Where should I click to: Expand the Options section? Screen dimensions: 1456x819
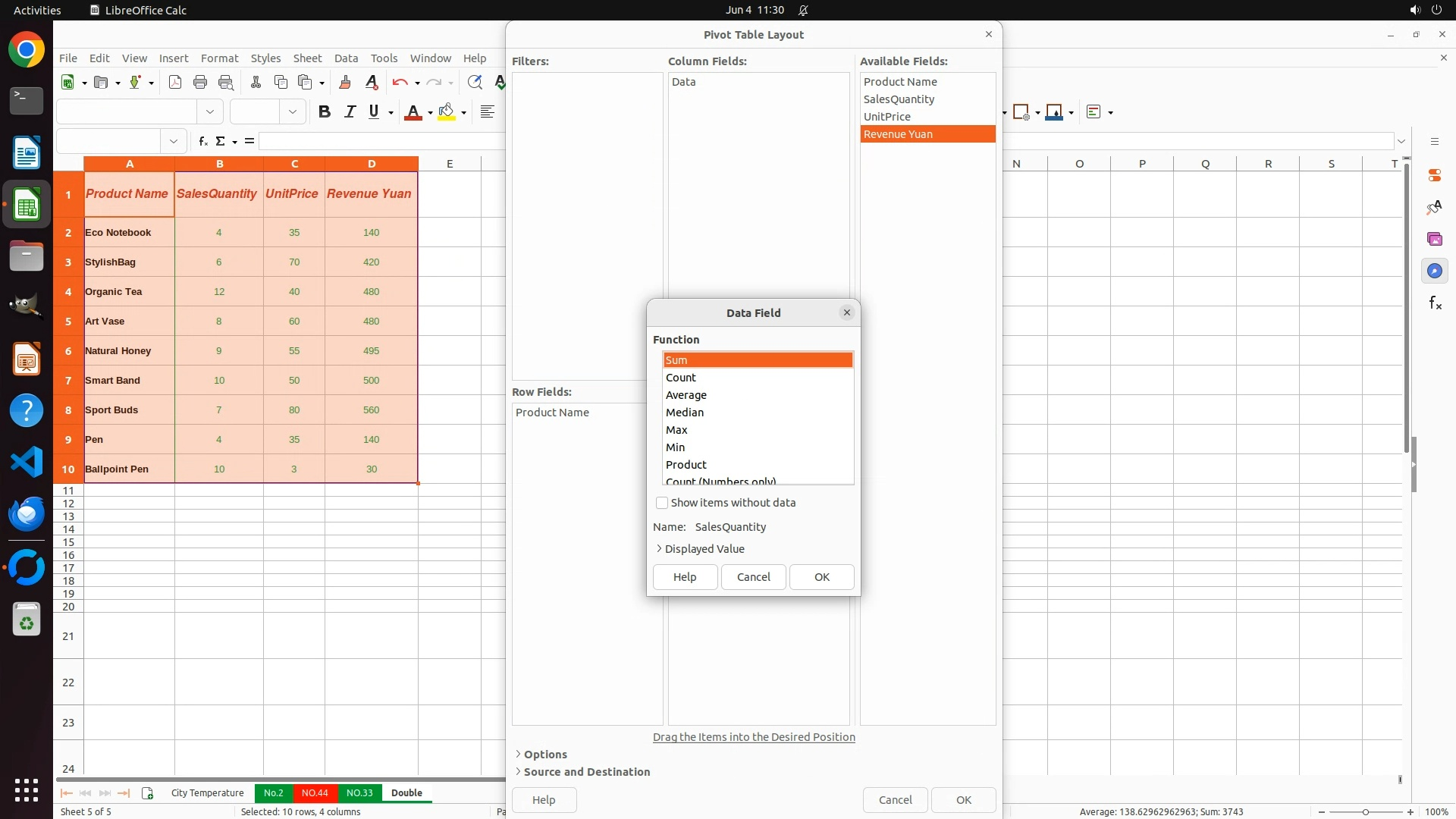(x=544, y=755)
